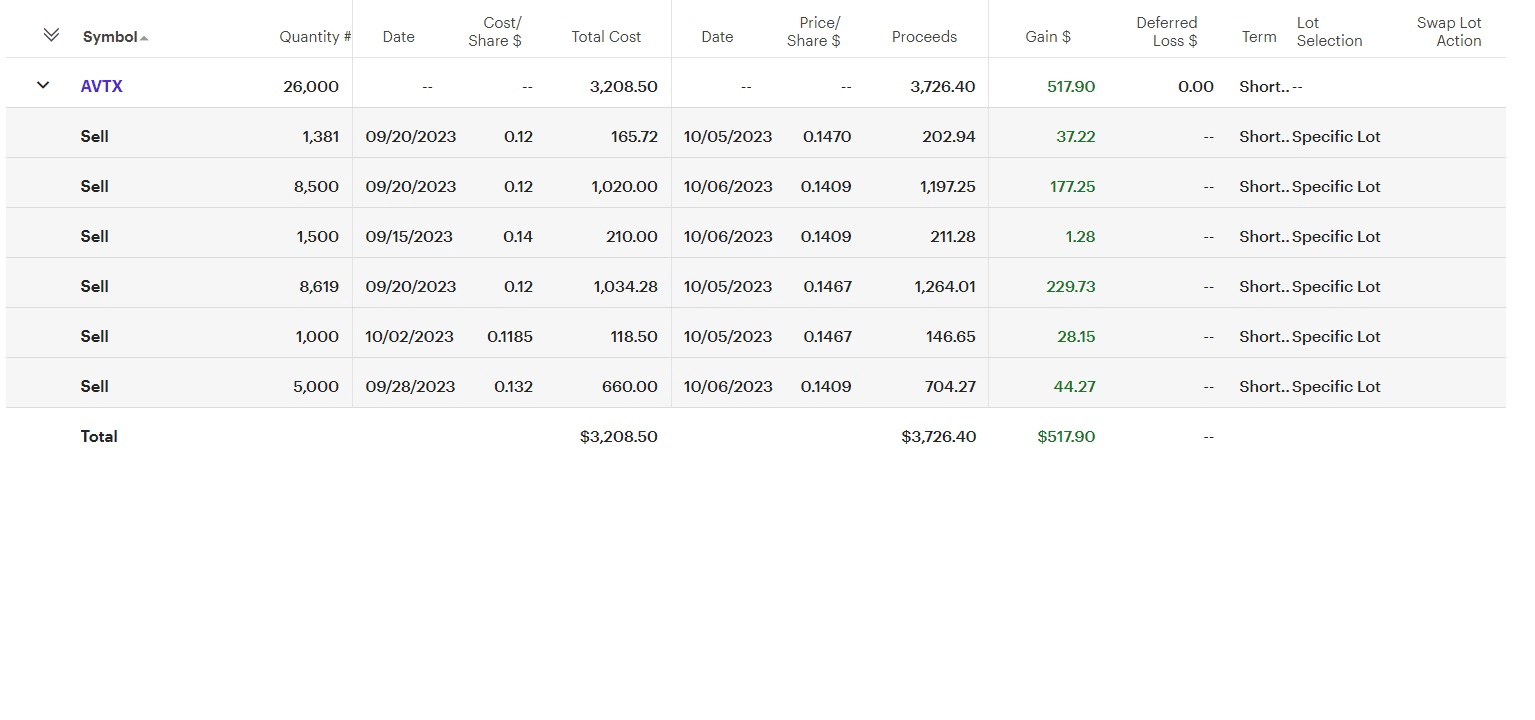Image resolution: width=1535 pixels, height=720 pixels.
Task: Click the 229.73 gain value
Action: click(1071, 287)
